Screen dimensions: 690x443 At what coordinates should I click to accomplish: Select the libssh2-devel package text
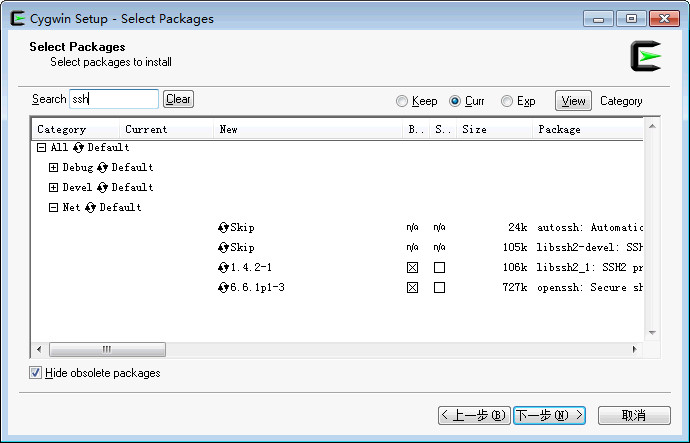click(590, 247)
